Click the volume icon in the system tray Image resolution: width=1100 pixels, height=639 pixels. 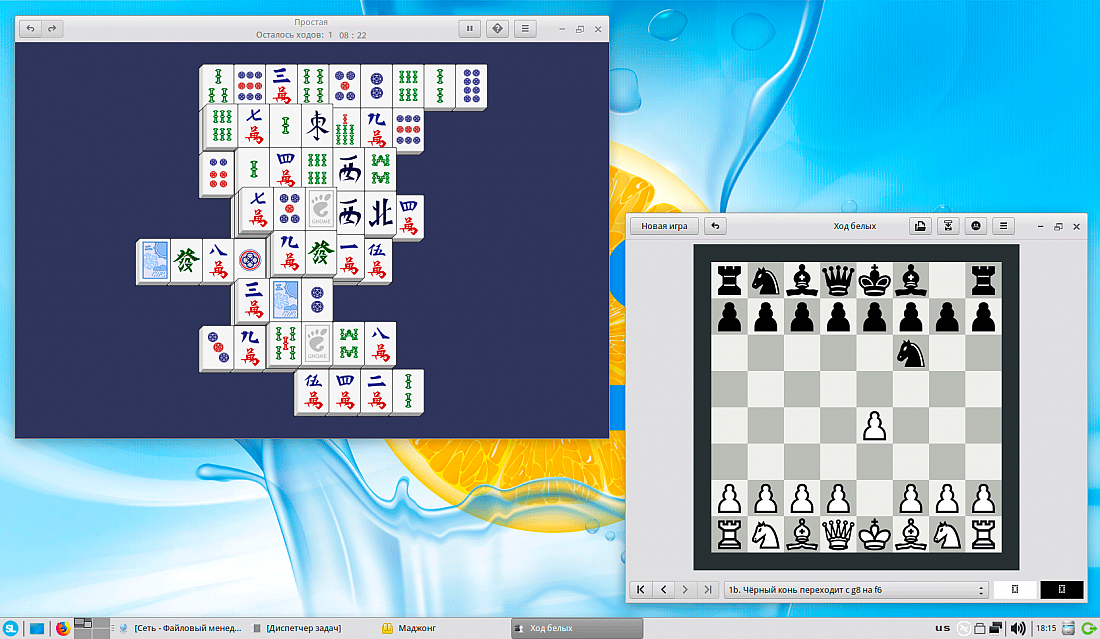pos(1018,628)
